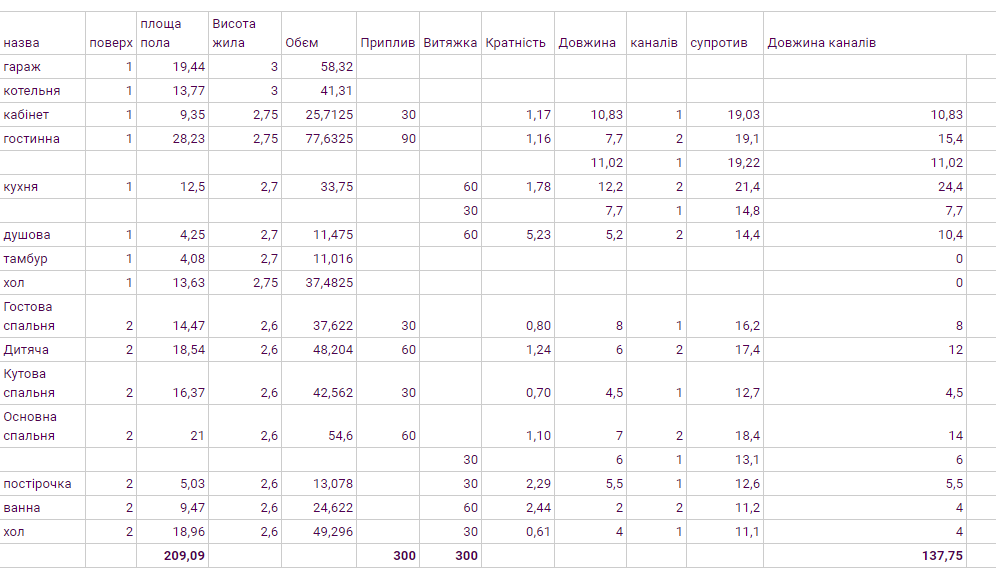Image resolution: width=996 pixels, height=575 pixels.
Task: Click corner bedroom volume 42,562
Action: tap(319, 383)
